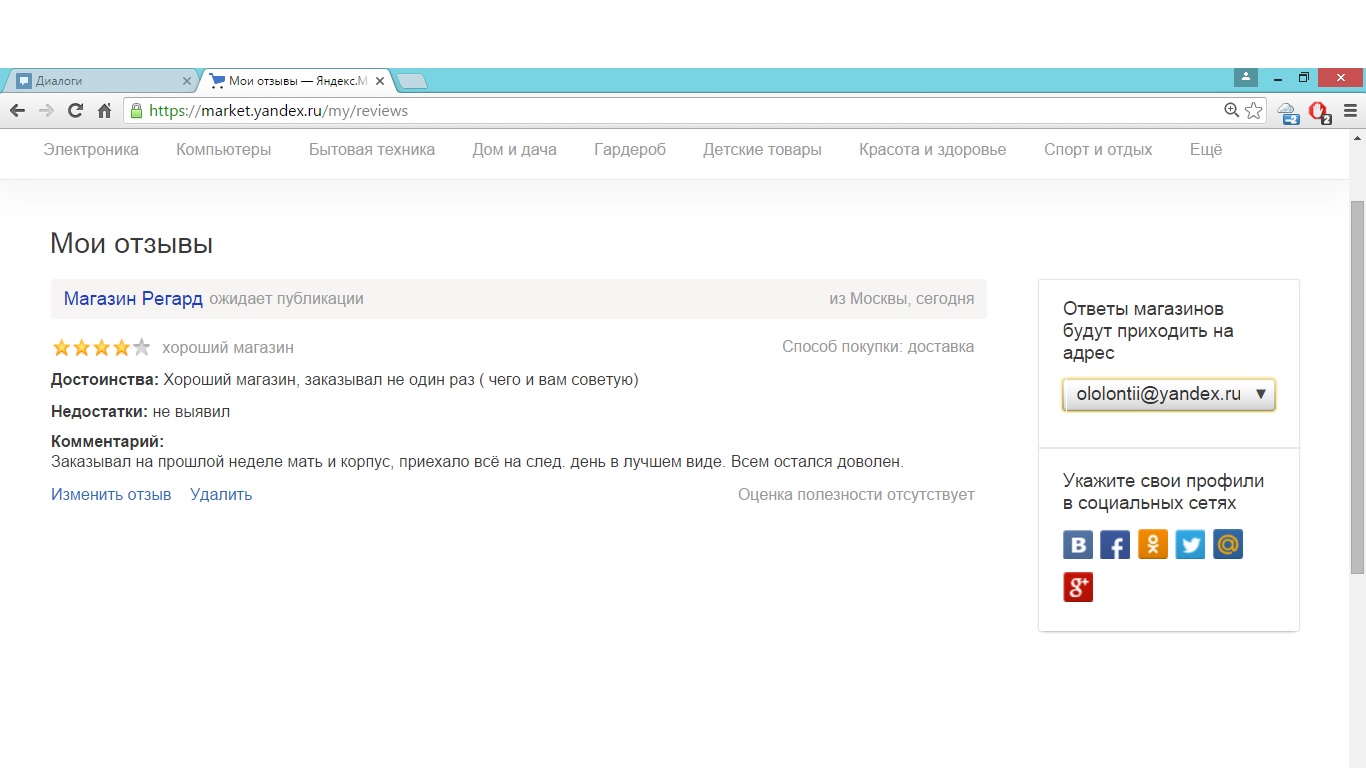Open the ololontii@yandex.ru email dropdown
The image size is (1366, 768).
pos(1169,395)
